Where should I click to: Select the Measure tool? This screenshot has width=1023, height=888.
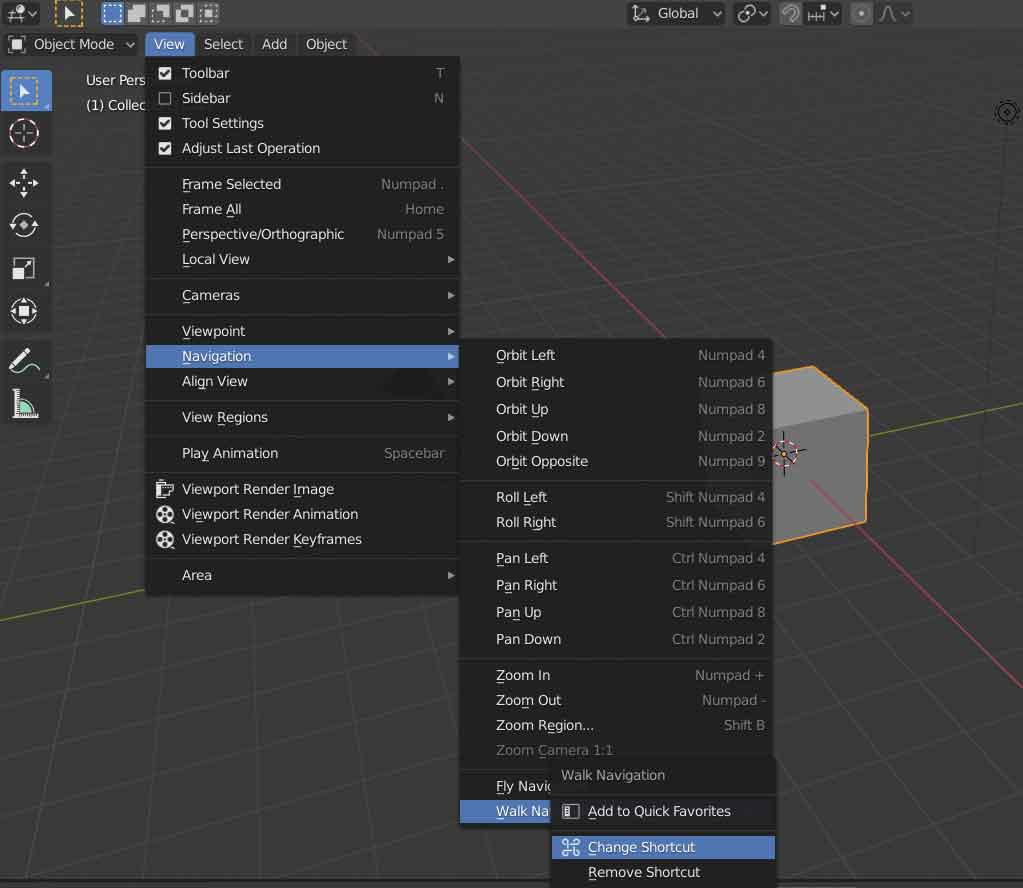click(24, 403)
